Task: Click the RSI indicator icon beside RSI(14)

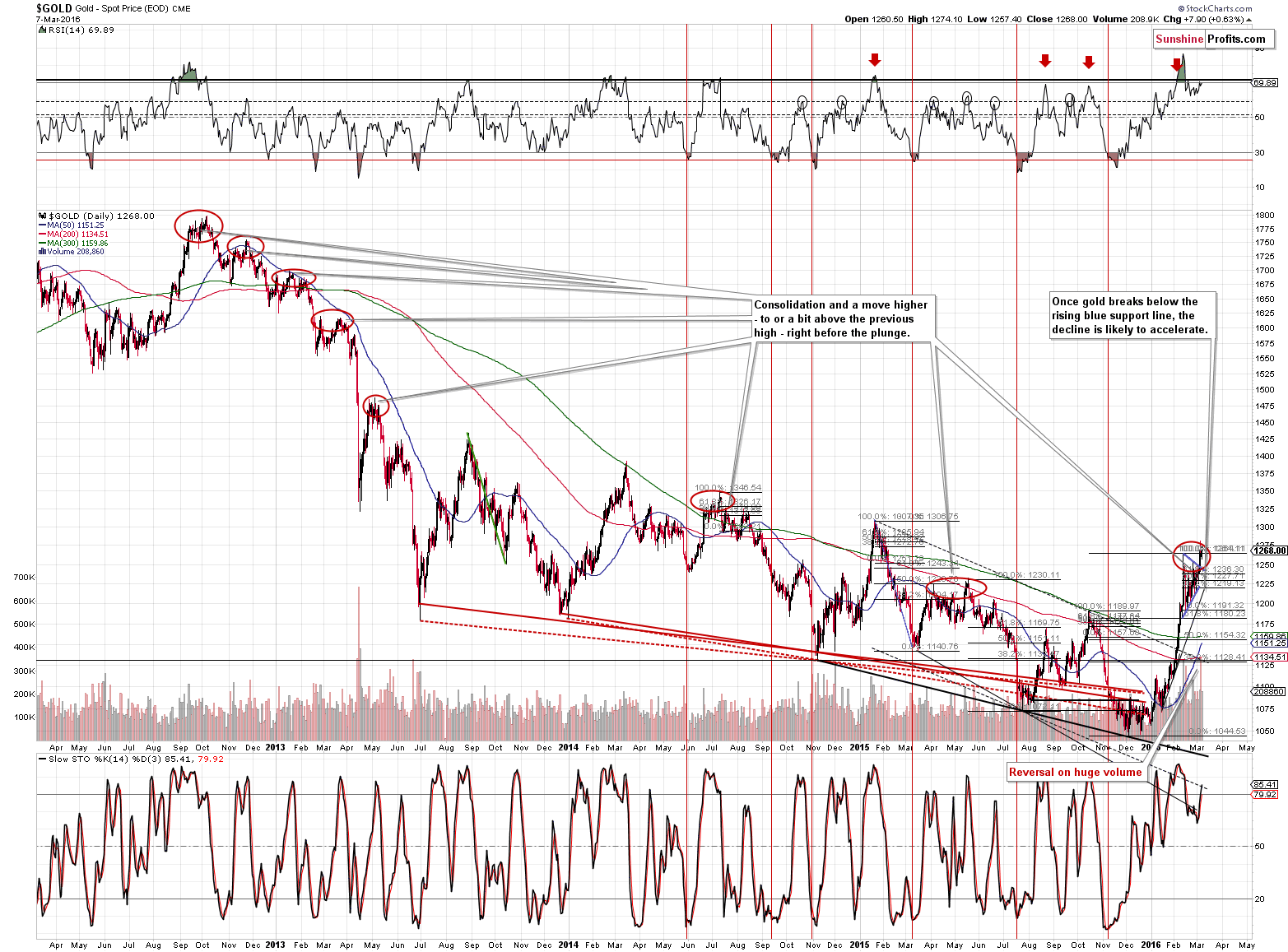Action: [43, 30]
